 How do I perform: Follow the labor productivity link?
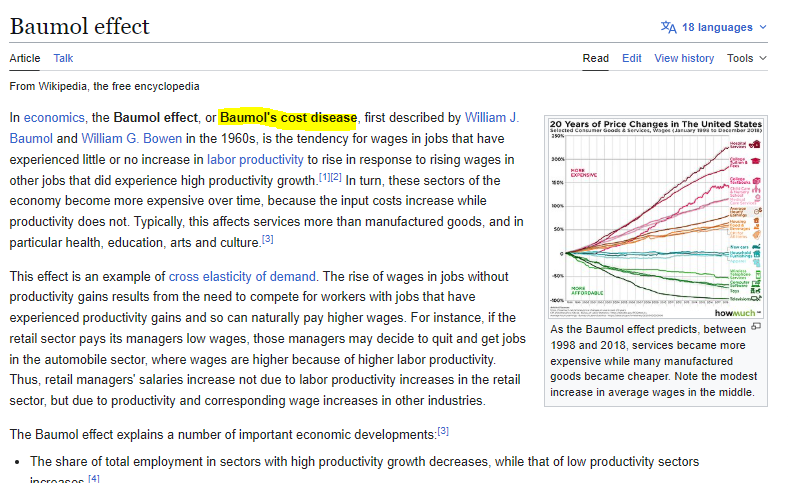255,160
